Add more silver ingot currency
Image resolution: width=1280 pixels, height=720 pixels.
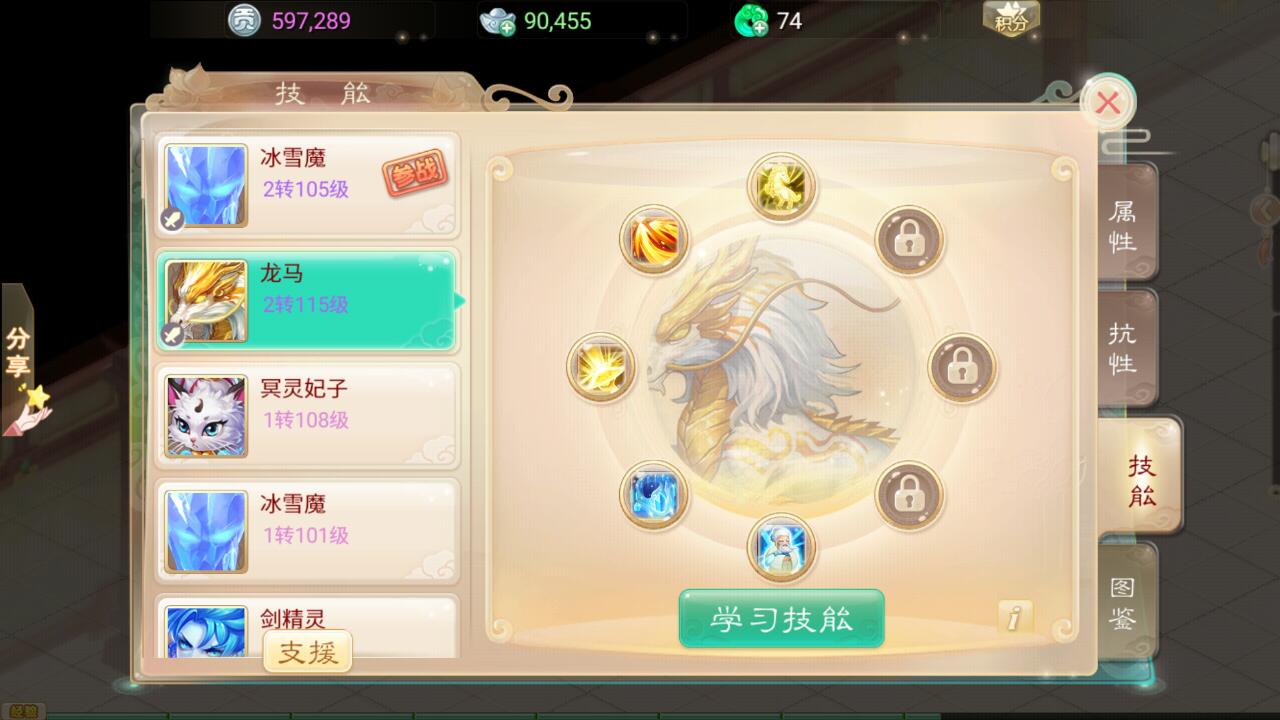point(498,22)
